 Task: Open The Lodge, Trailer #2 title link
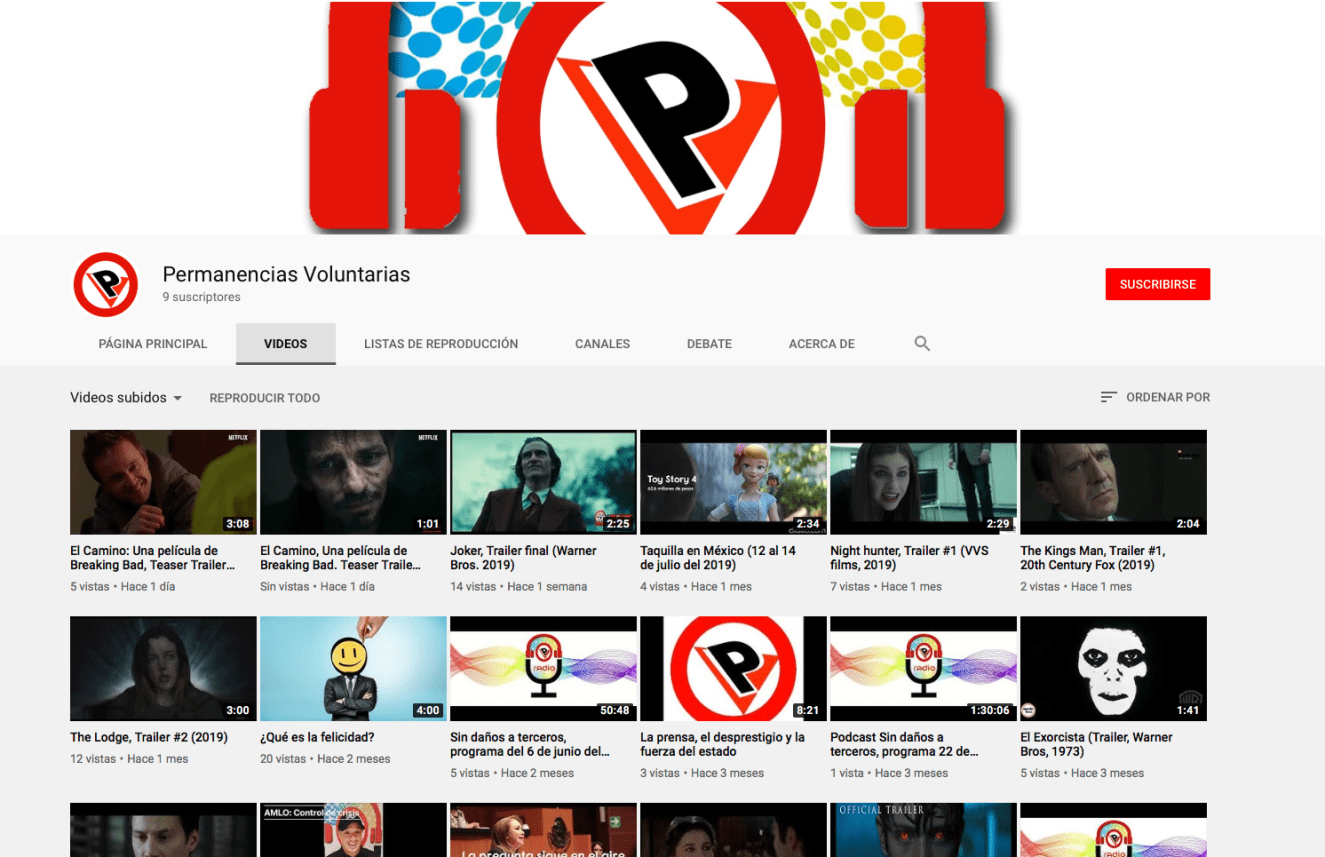149,737
